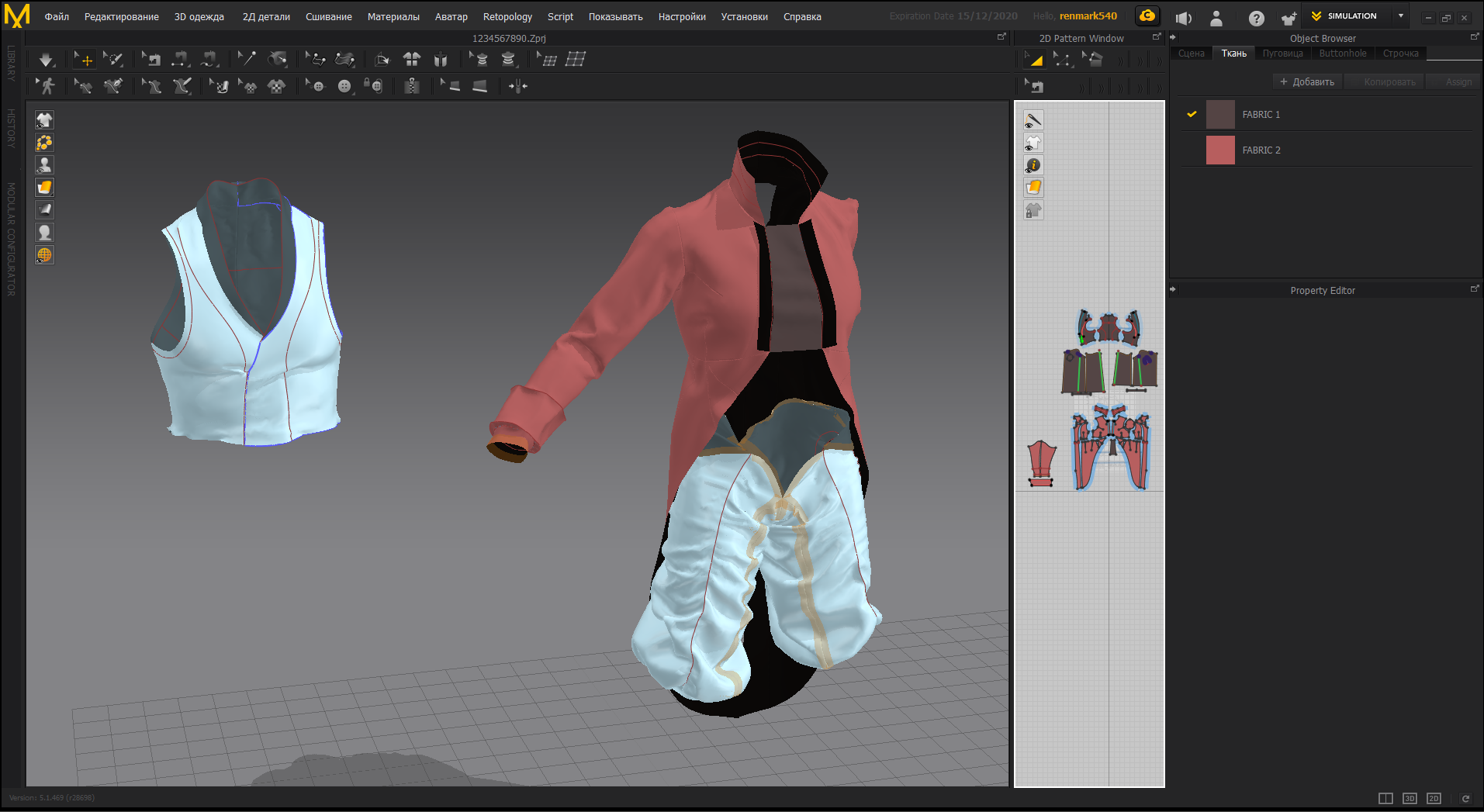Toggle the orange globe environment icon

click(x=44, y=254)
